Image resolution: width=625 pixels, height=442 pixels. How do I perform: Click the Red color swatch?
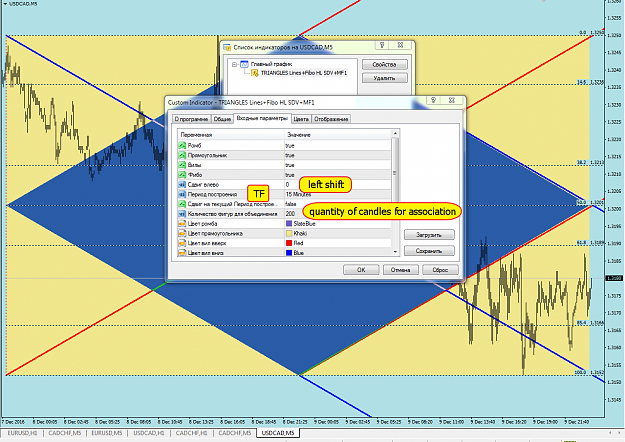pyautogui.click(x=289, y=243)
